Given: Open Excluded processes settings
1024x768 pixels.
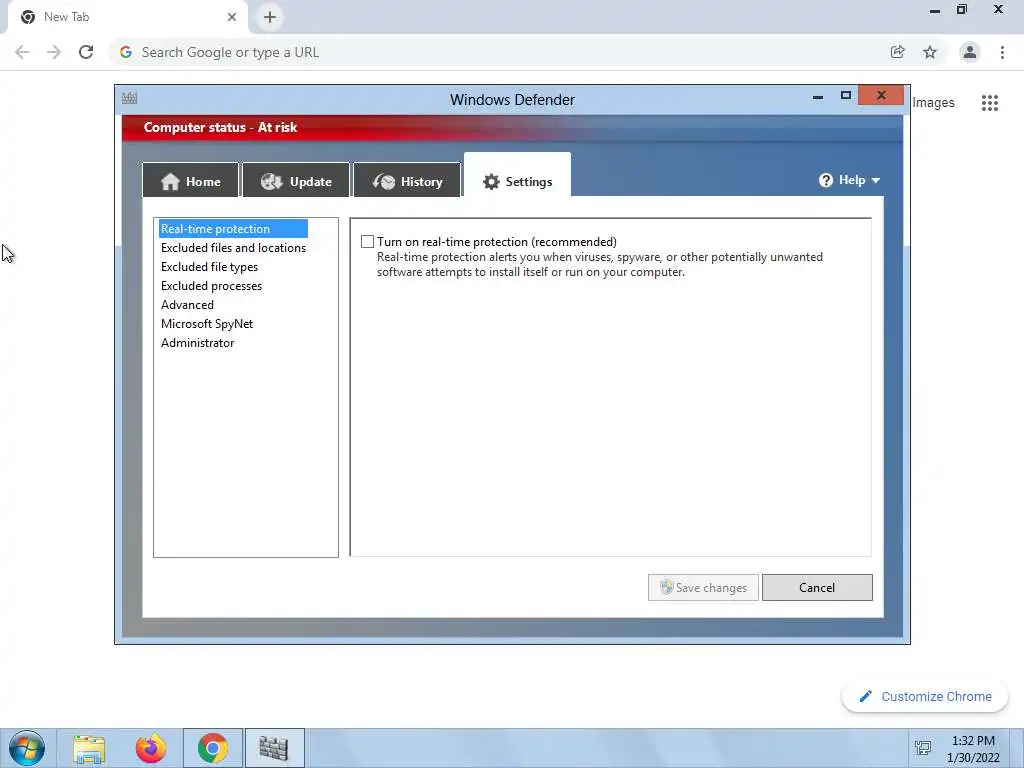Looking at the screenshot, I should (x=211, y=285).
